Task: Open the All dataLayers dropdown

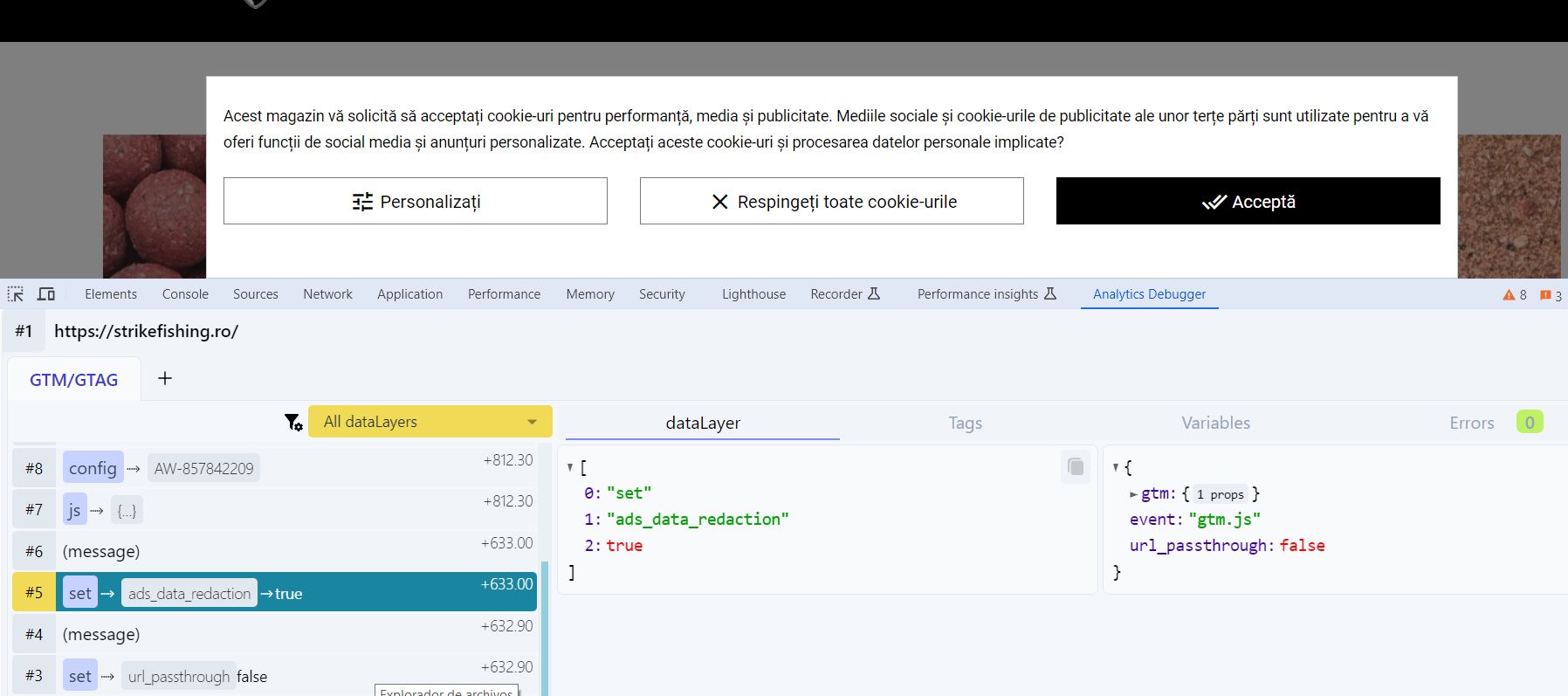Action: pyautogui.click(x=430, y=422)
